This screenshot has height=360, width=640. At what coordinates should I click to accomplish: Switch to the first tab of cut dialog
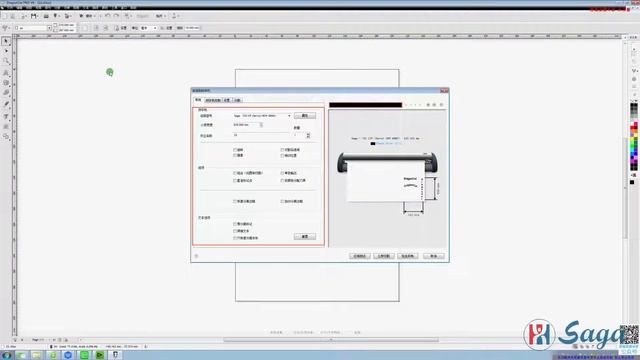[x=198, y=100]
